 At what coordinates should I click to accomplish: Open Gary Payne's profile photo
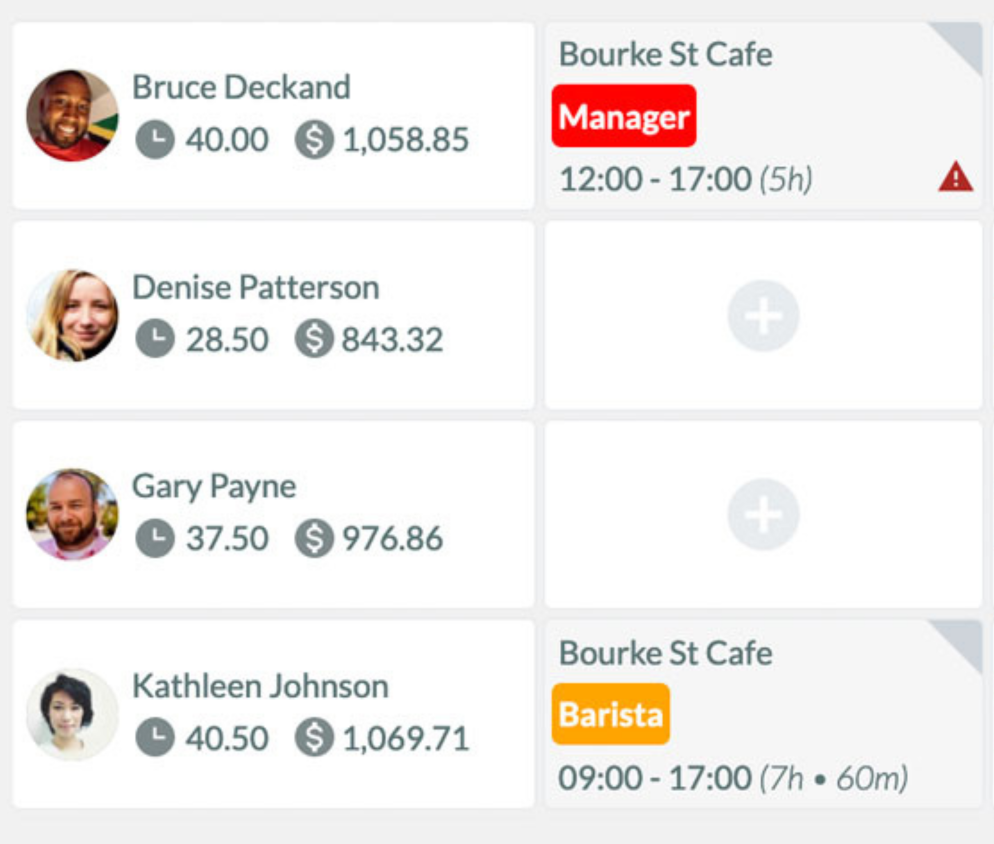(x=72, y=514)
